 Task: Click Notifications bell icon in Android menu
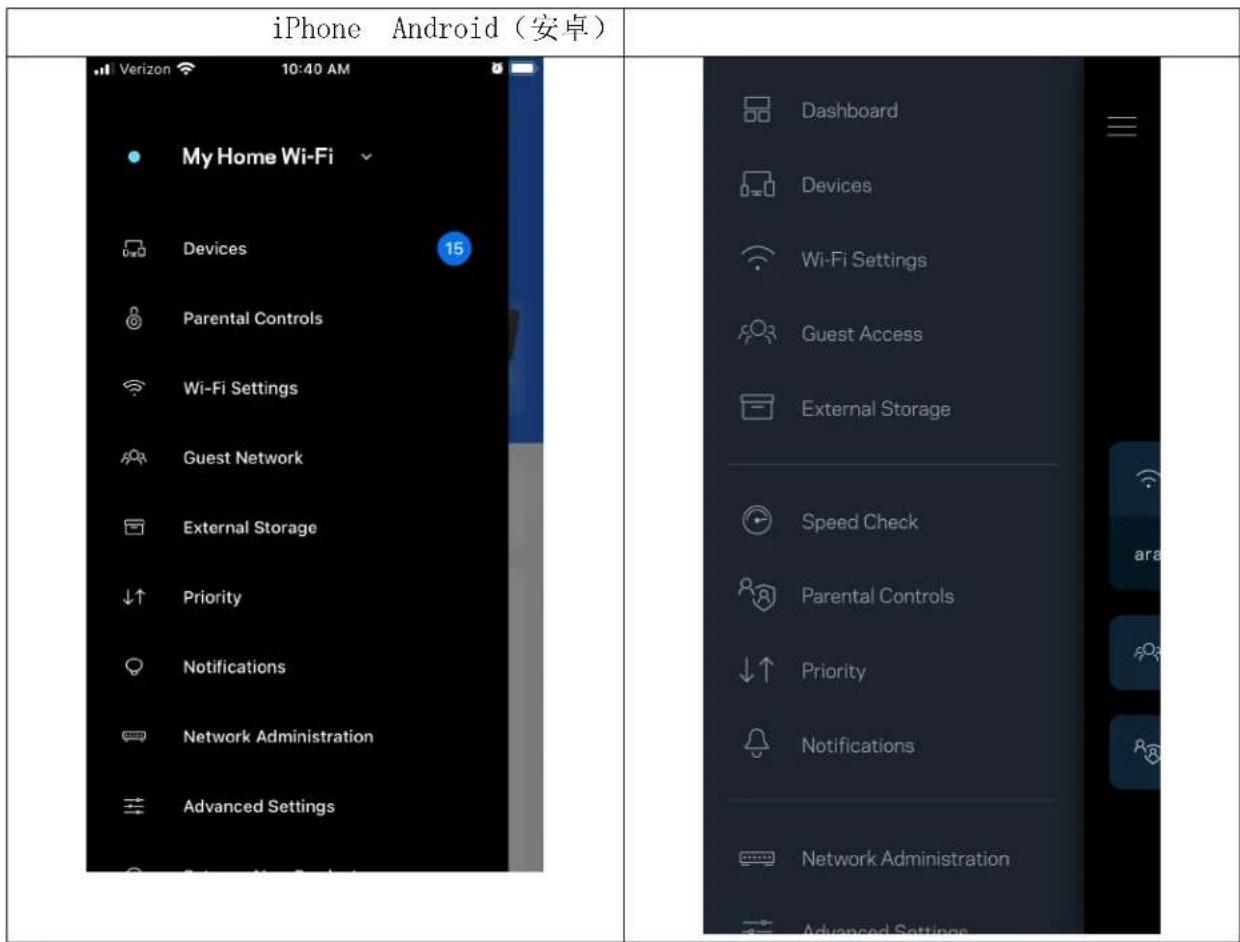(x=756, y=745)
